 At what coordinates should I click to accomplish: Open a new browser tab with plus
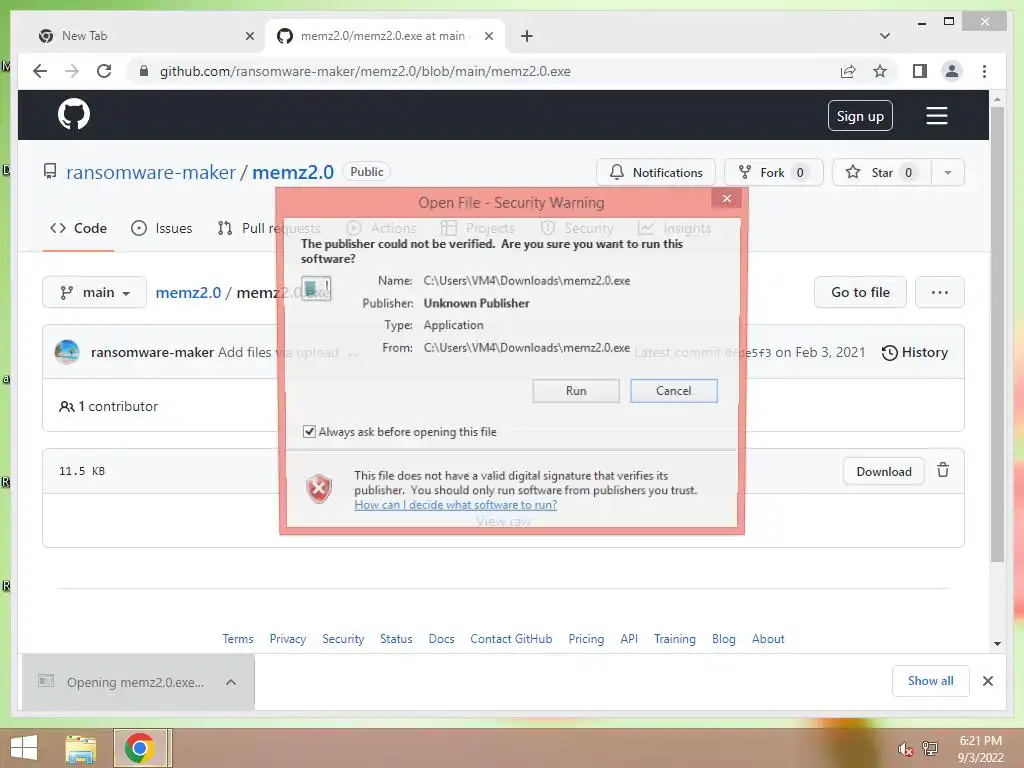tap(527, 36)
